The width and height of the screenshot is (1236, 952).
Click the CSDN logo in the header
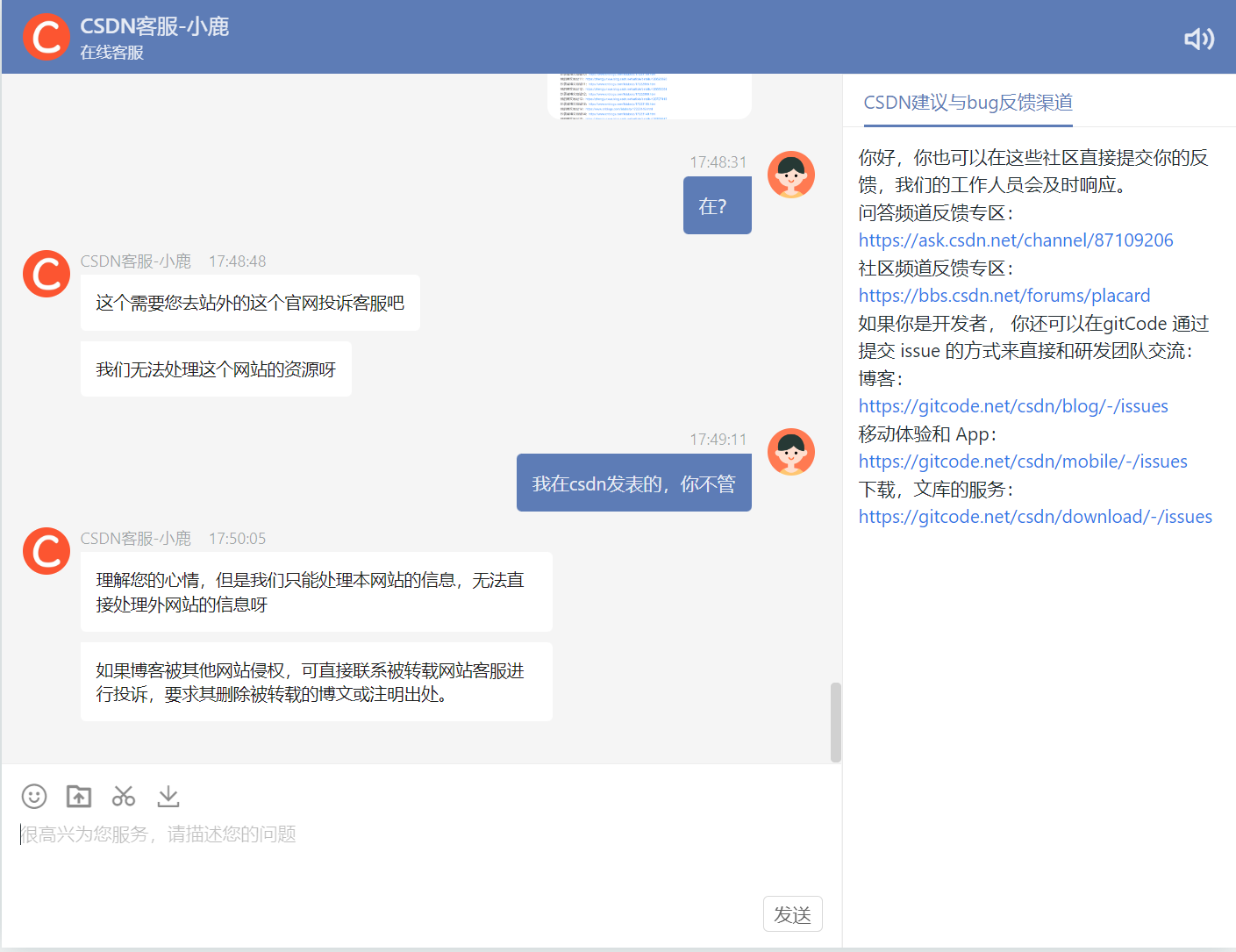46,37
